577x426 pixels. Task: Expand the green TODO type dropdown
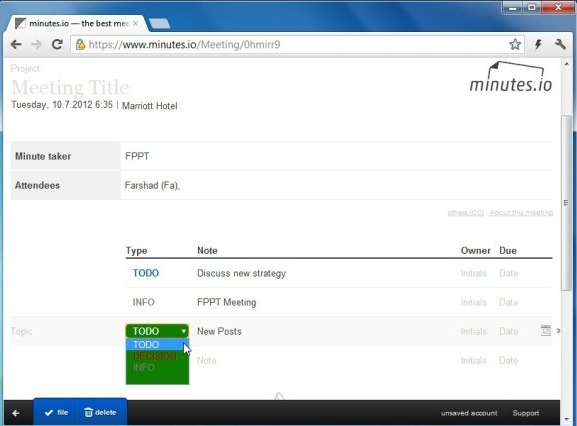pyautogui.click(x=157, y=331)
